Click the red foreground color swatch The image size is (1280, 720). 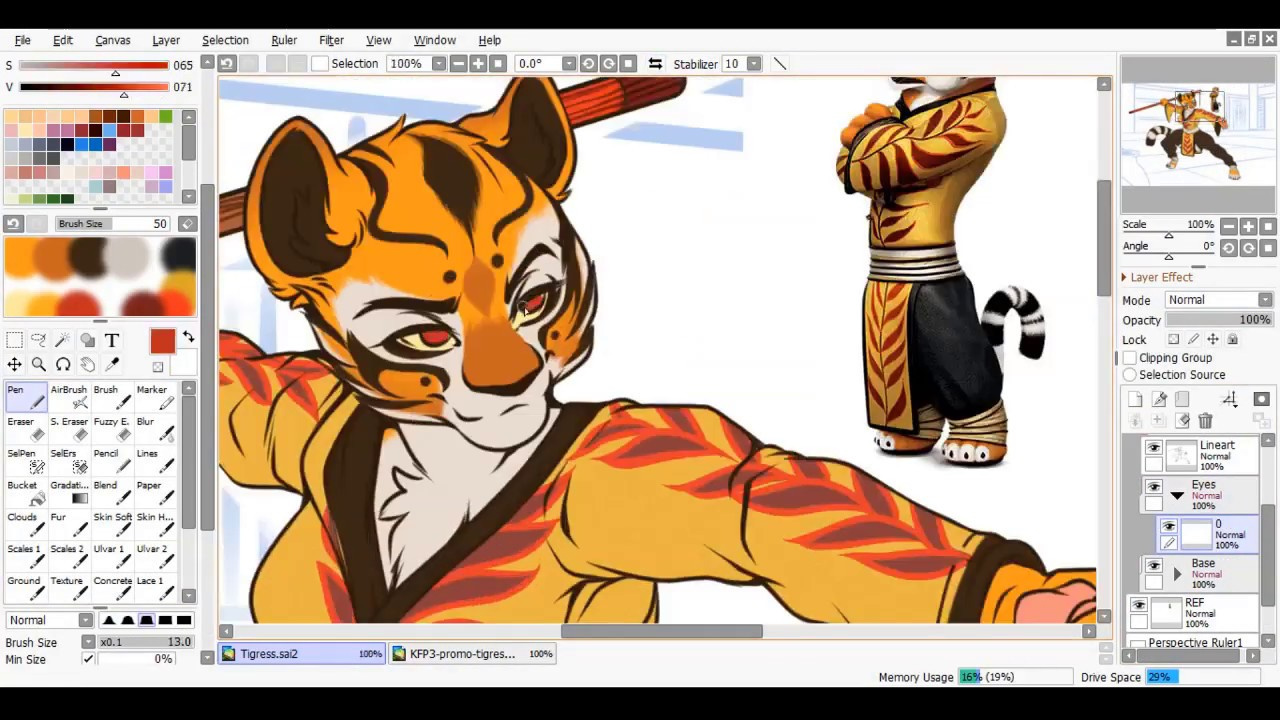coord(162,342)
